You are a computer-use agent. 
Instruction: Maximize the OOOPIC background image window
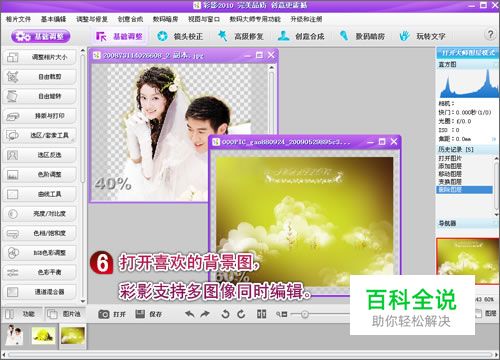382,142
